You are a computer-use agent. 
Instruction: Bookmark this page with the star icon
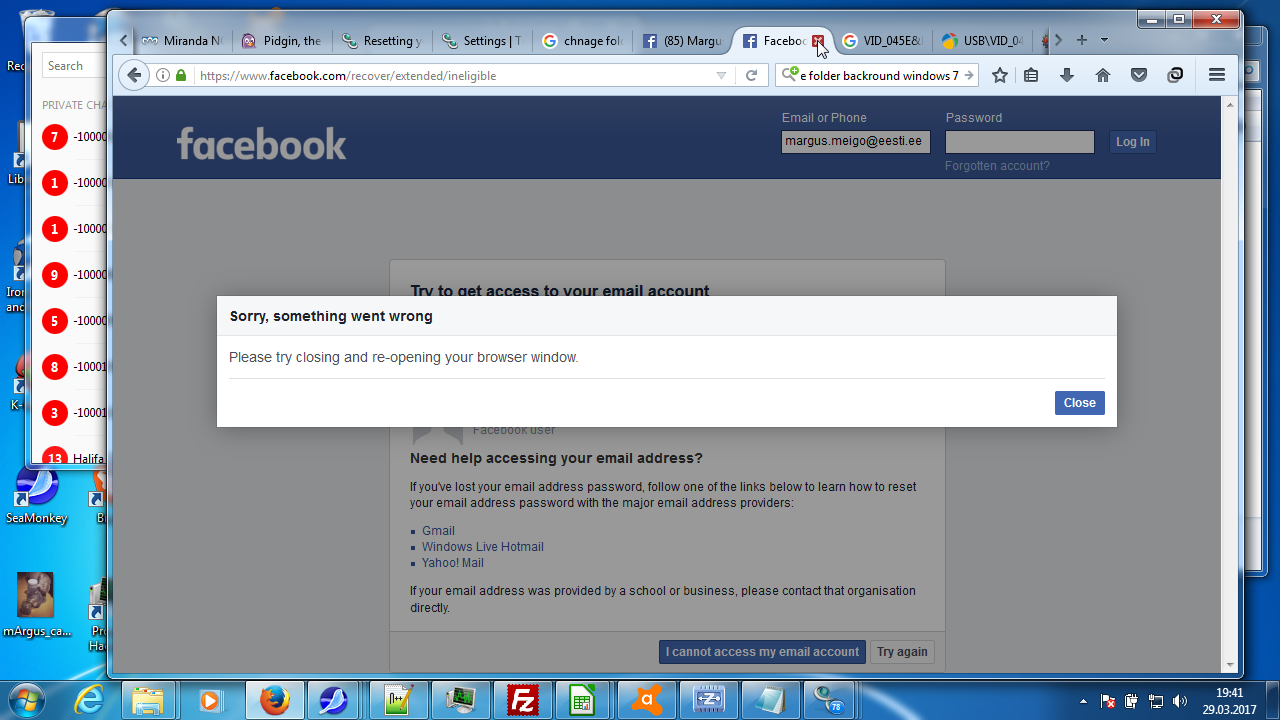[x=999, y=75]
